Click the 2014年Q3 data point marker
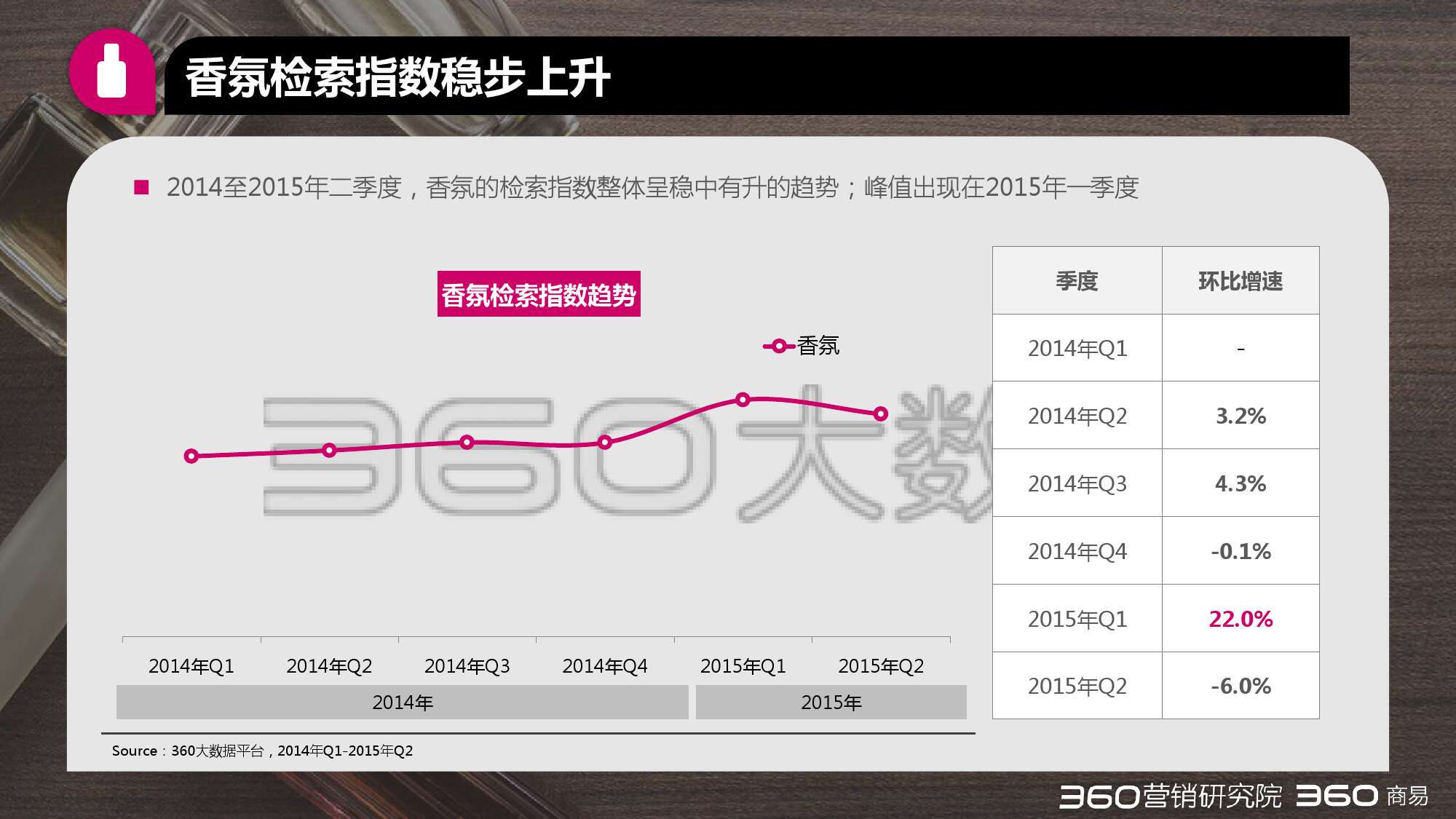Image resolution: width=1456 pixels, height=819 pixels. 467,442
